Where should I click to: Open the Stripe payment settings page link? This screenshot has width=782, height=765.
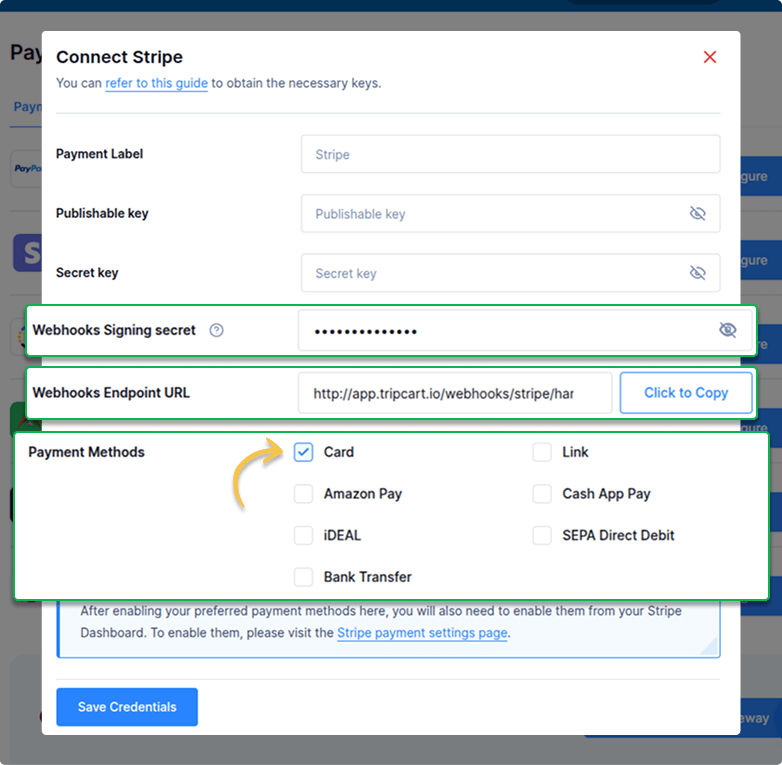click(422, 633)
